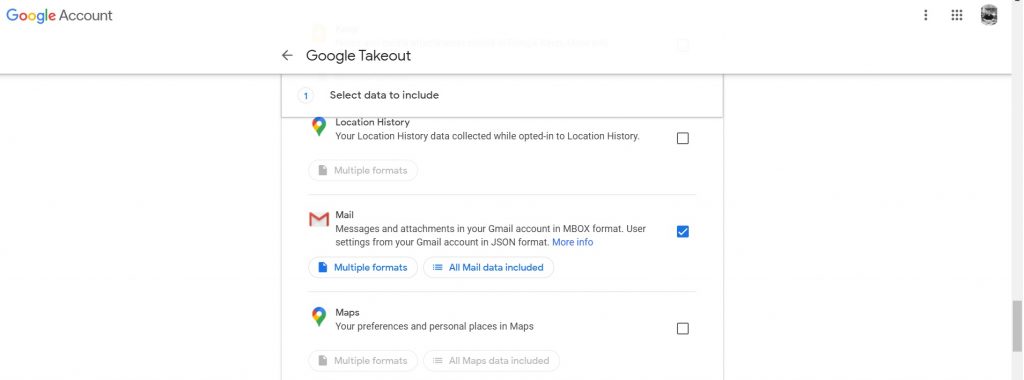Tick the Maps checkbox
The image size is (1024, 380).
[x=682, y=328]
